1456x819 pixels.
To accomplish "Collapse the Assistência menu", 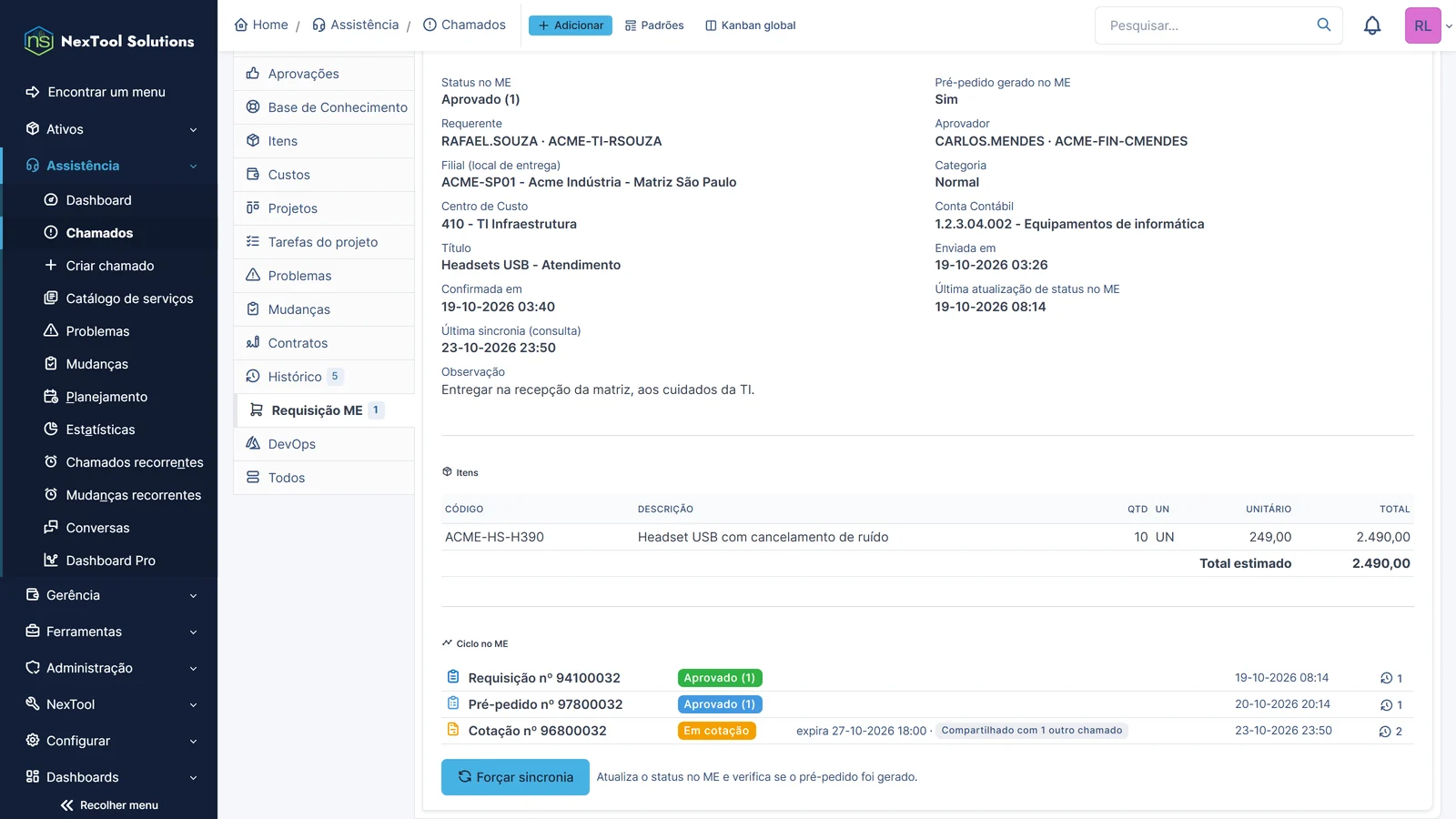I will point(109,166).
